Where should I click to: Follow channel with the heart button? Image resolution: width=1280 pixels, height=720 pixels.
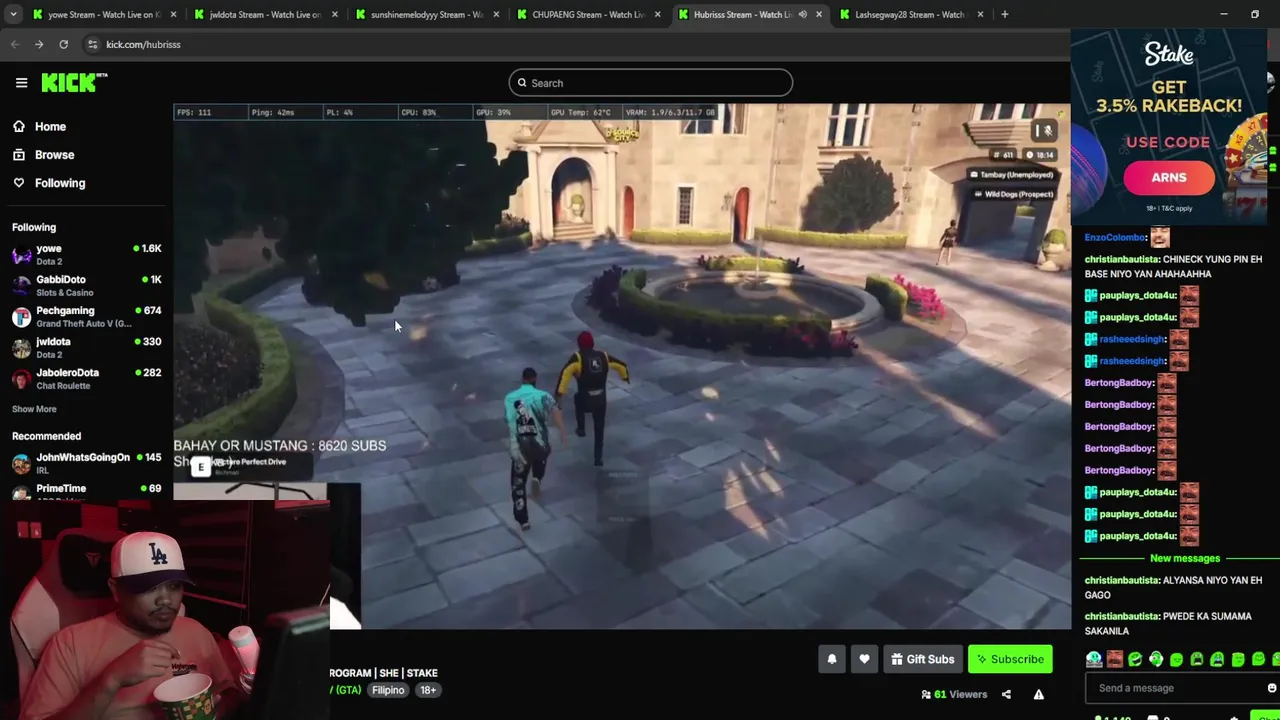(x=864, y=659)
